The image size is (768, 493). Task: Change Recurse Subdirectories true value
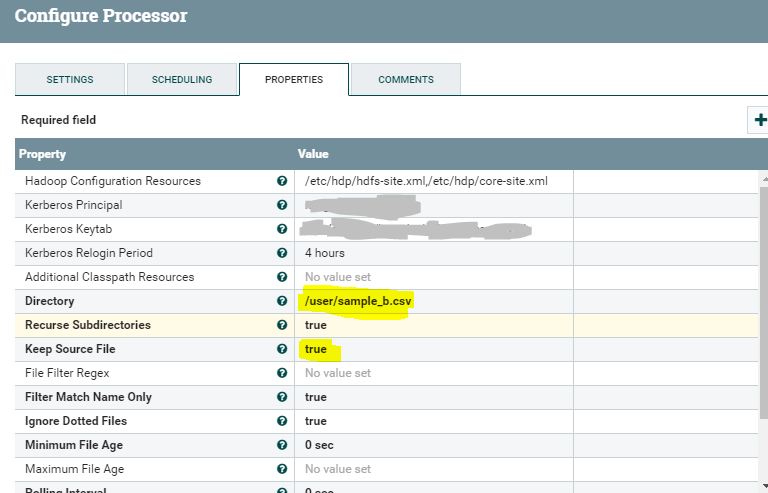click(316, 326)
